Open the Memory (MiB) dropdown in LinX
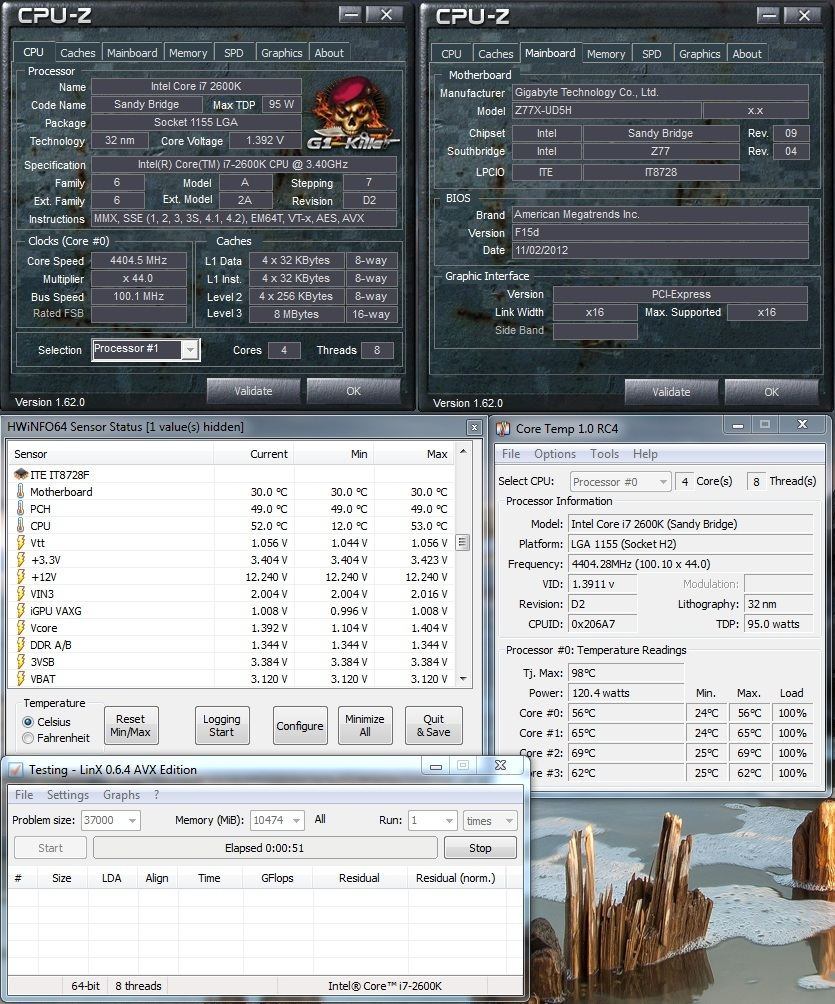Image resolution: width=835 pixels, height=1004 pixels. click(296, 820)
